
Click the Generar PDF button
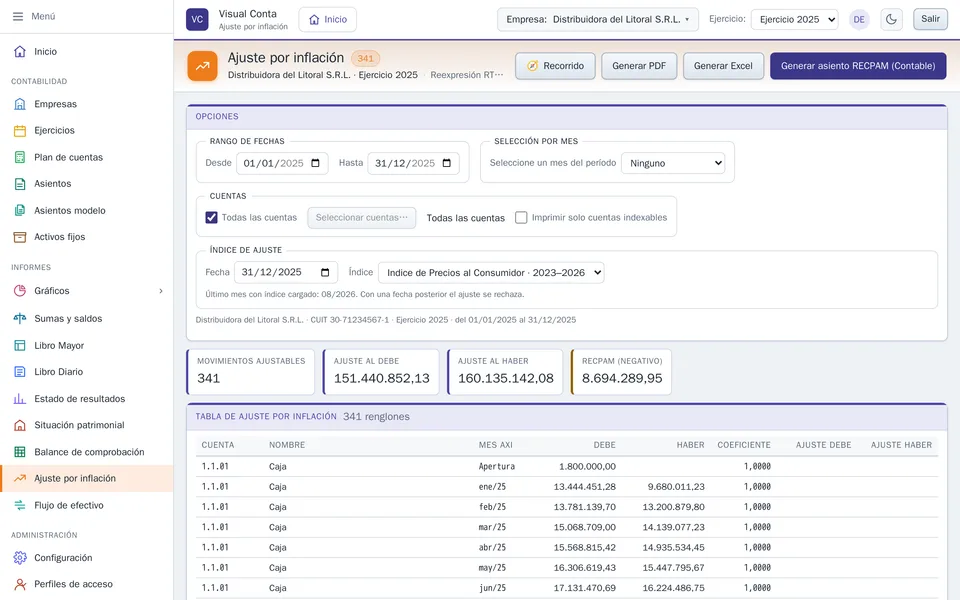pos(639,66)
